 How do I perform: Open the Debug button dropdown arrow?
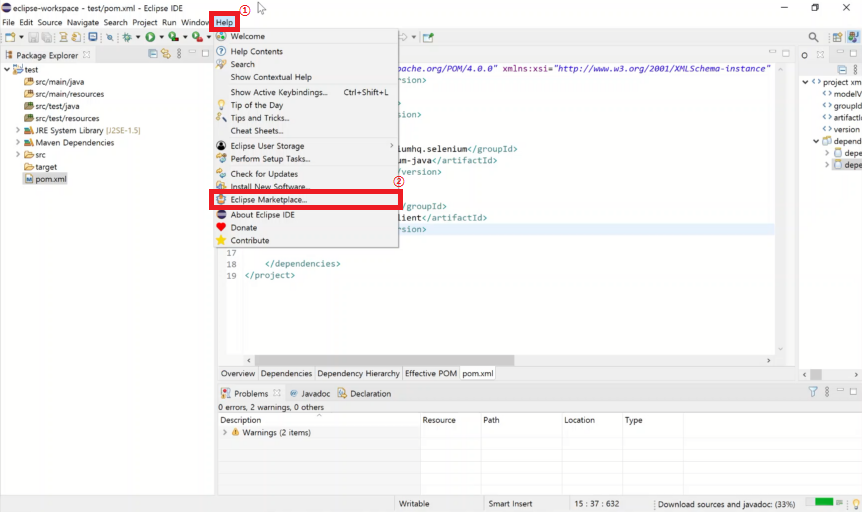pyautogui.click(x=137, y=37)
